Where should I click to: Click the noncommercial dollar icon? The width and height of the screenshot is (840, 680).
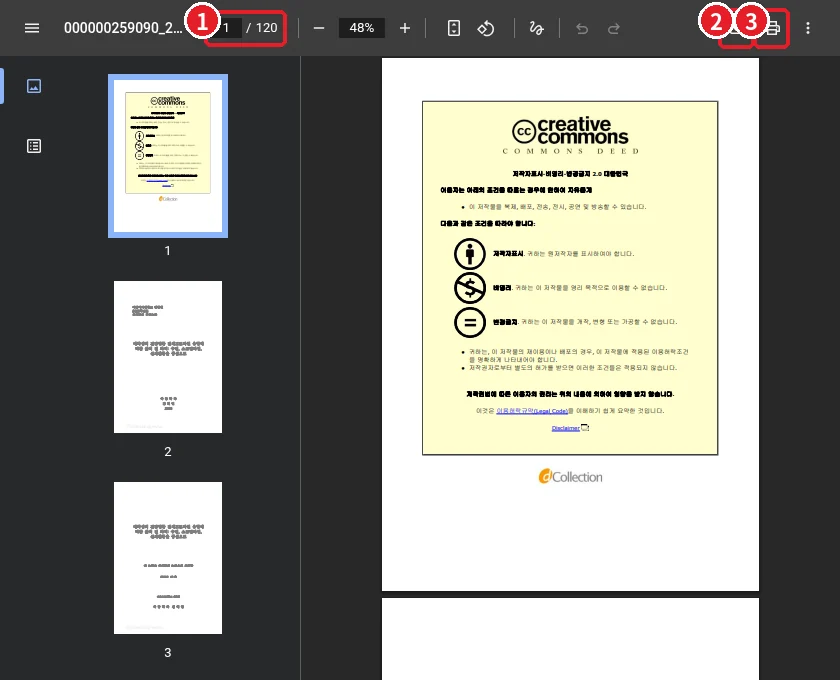click(470, 288)
